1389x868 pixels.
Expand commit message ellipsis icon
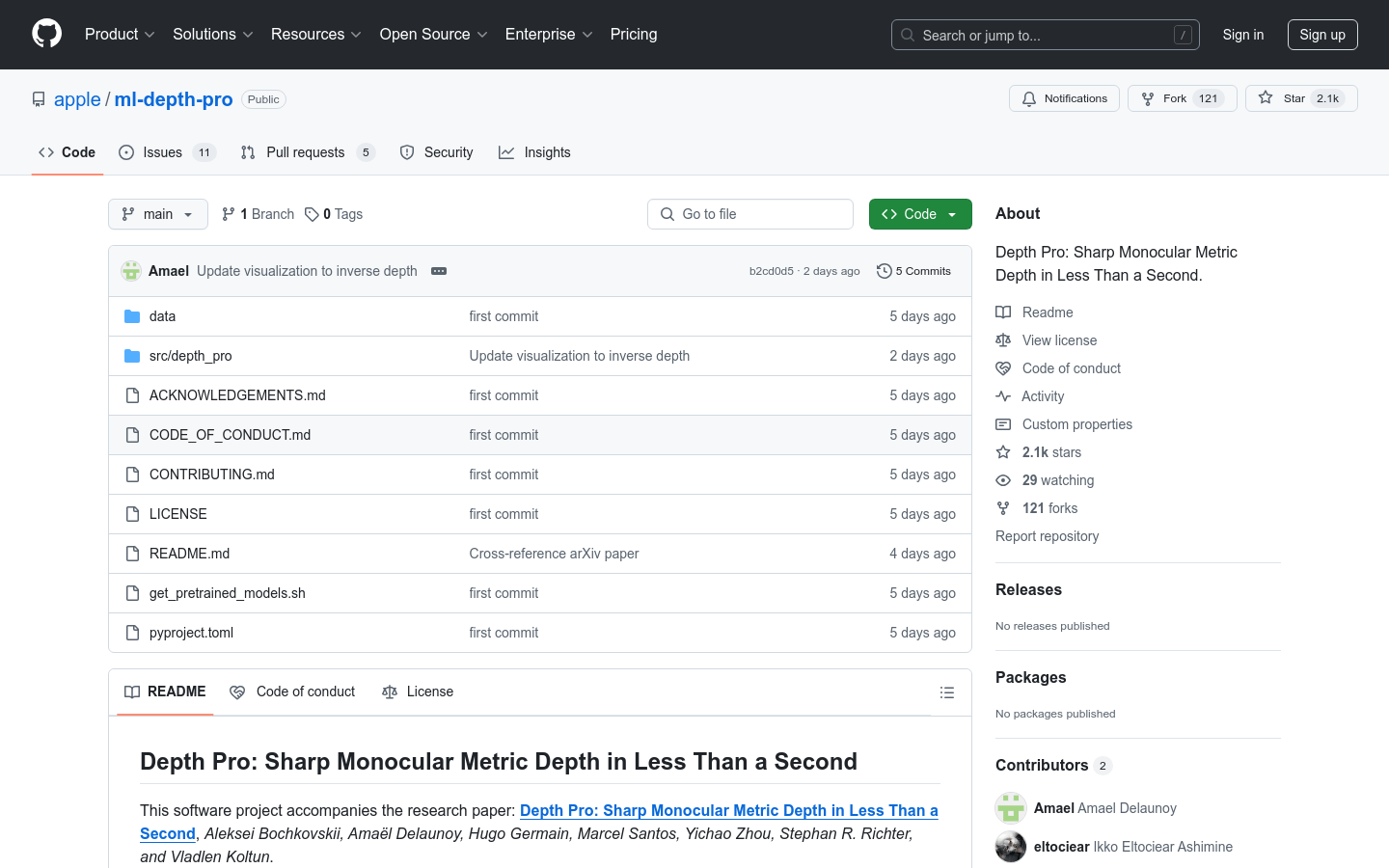point(439,271)
